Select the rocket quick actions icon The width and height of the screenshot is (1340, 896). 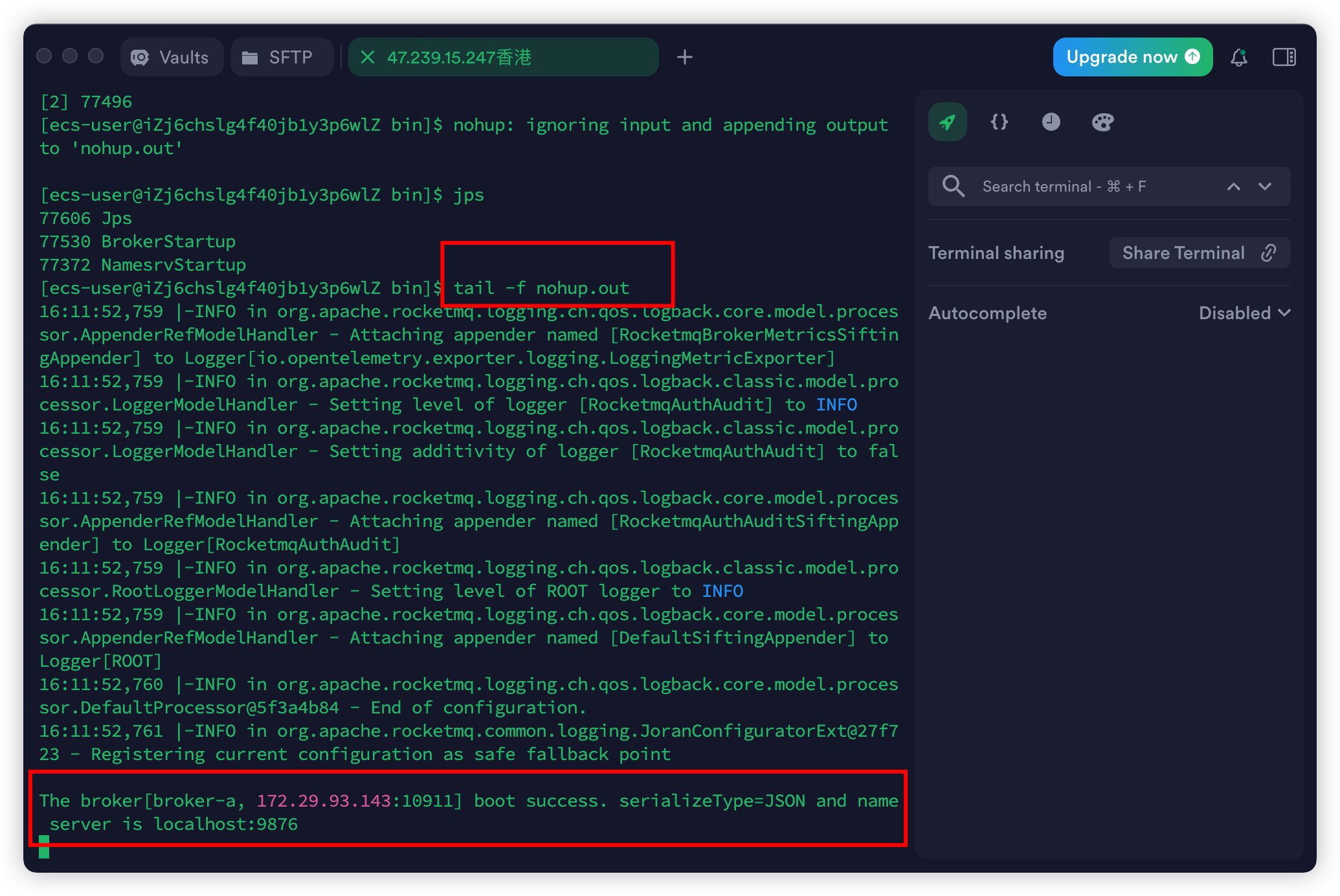point(948,122)
